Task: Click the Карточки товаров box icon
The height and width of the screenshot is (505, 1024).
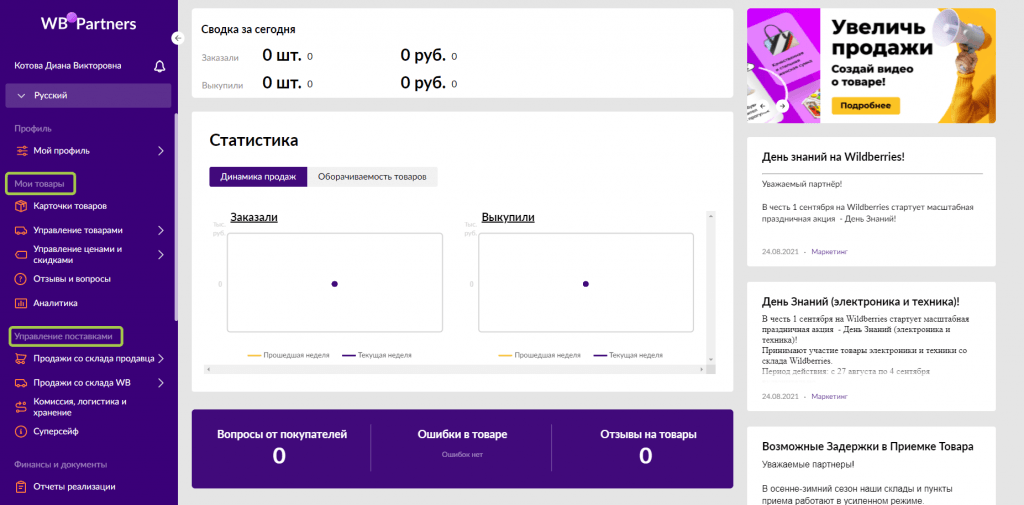Action: pyautogui.click(x=21, y=206)
